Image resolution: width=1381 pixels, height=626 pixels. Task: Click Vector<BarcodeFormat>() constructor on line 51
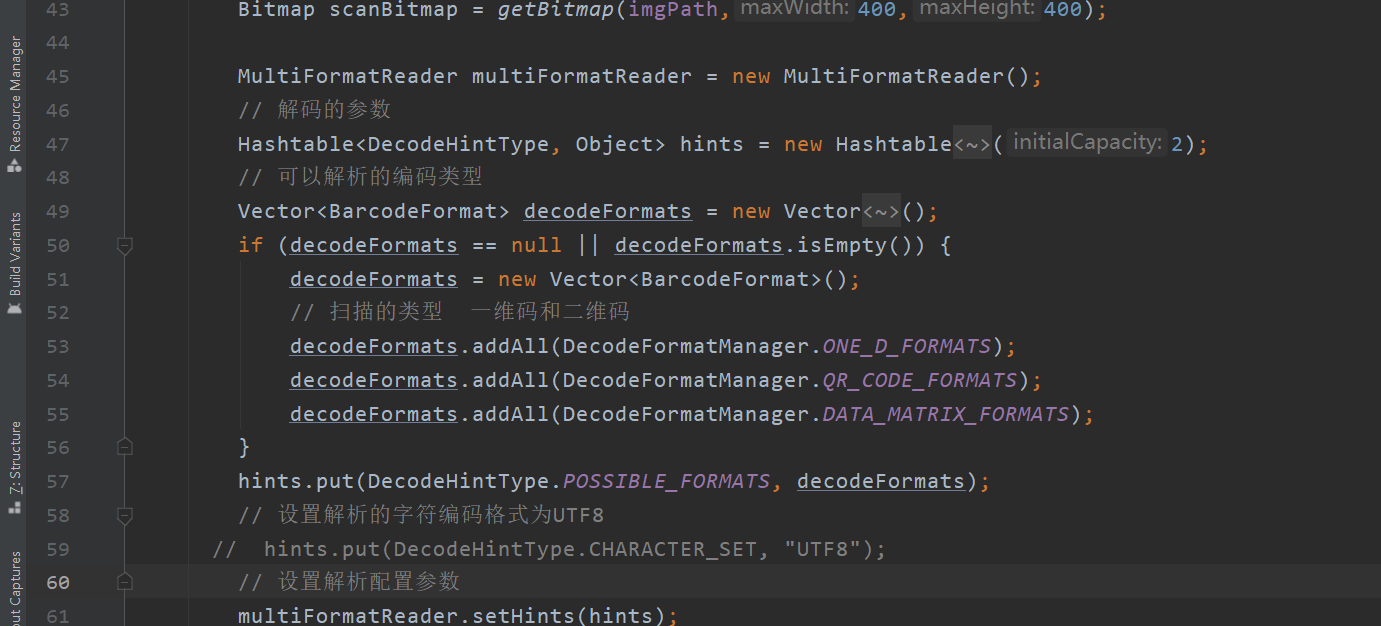[x=698, y=279]
